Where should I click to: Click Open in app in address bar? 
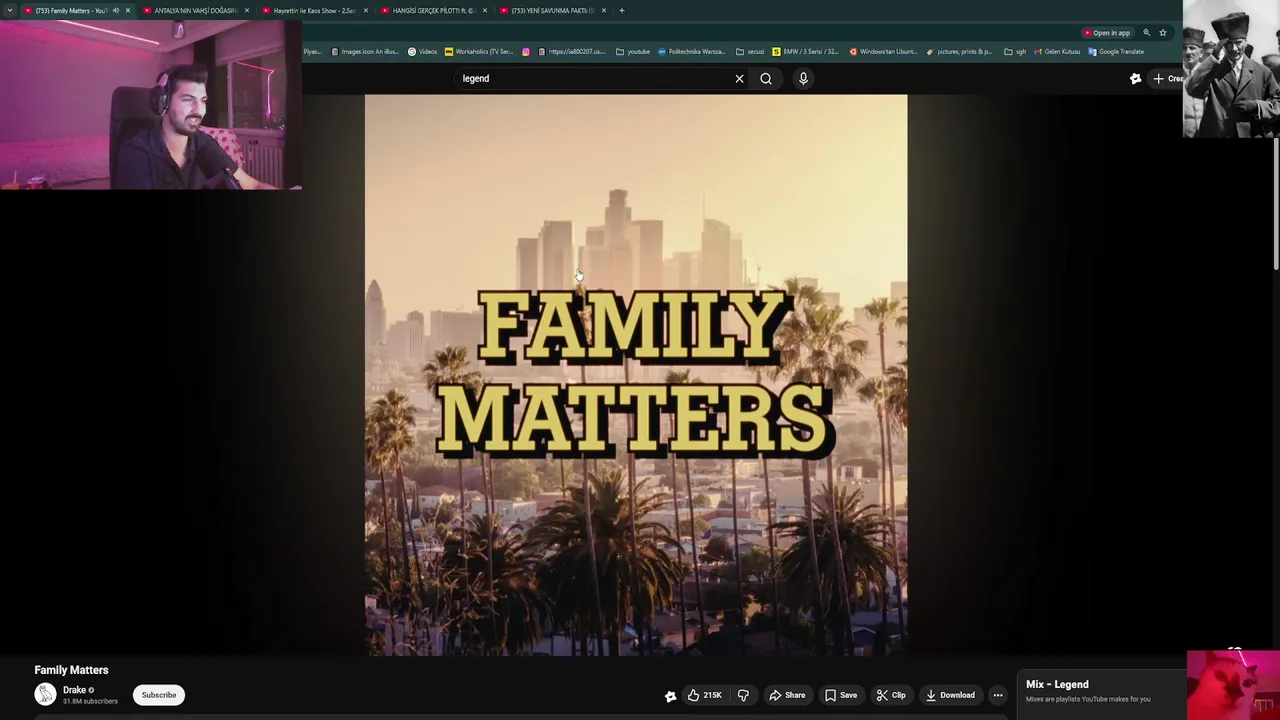click(1107, 33)
